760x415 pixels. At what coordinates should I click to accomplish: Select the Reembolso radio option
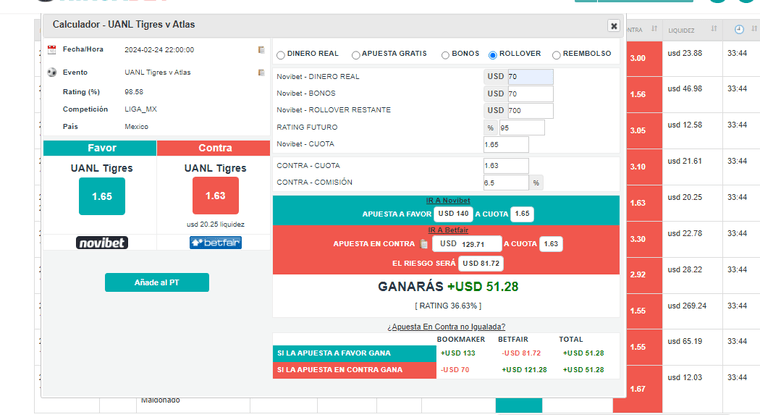tap(556, 55)
